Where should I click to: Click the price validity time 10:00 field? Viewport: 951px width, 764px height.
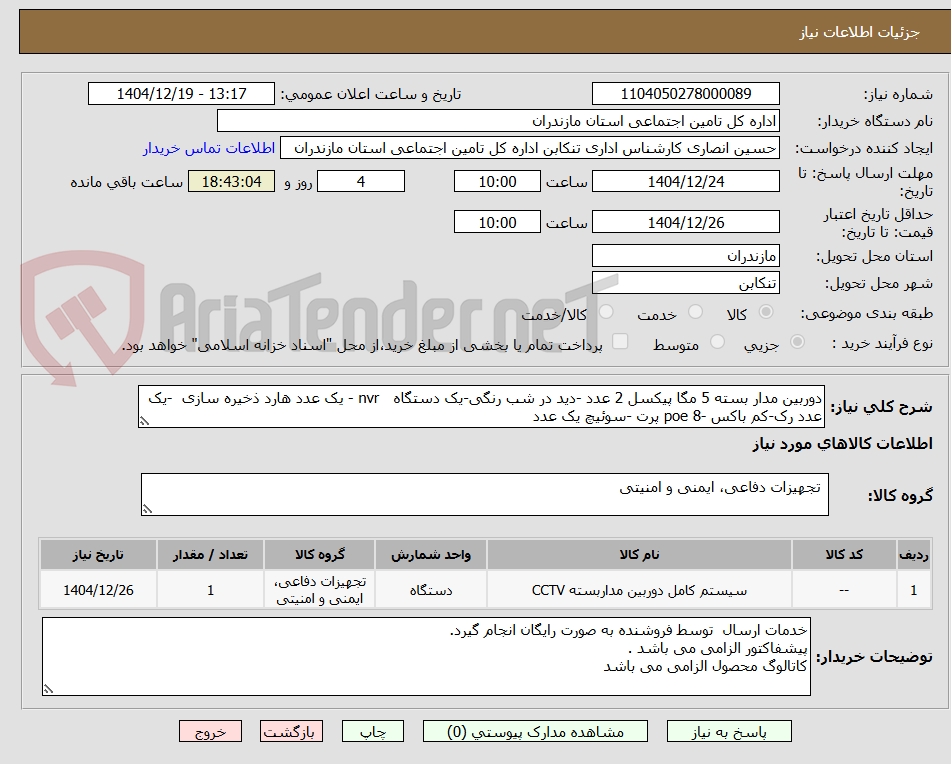click(x=497, y=223)
